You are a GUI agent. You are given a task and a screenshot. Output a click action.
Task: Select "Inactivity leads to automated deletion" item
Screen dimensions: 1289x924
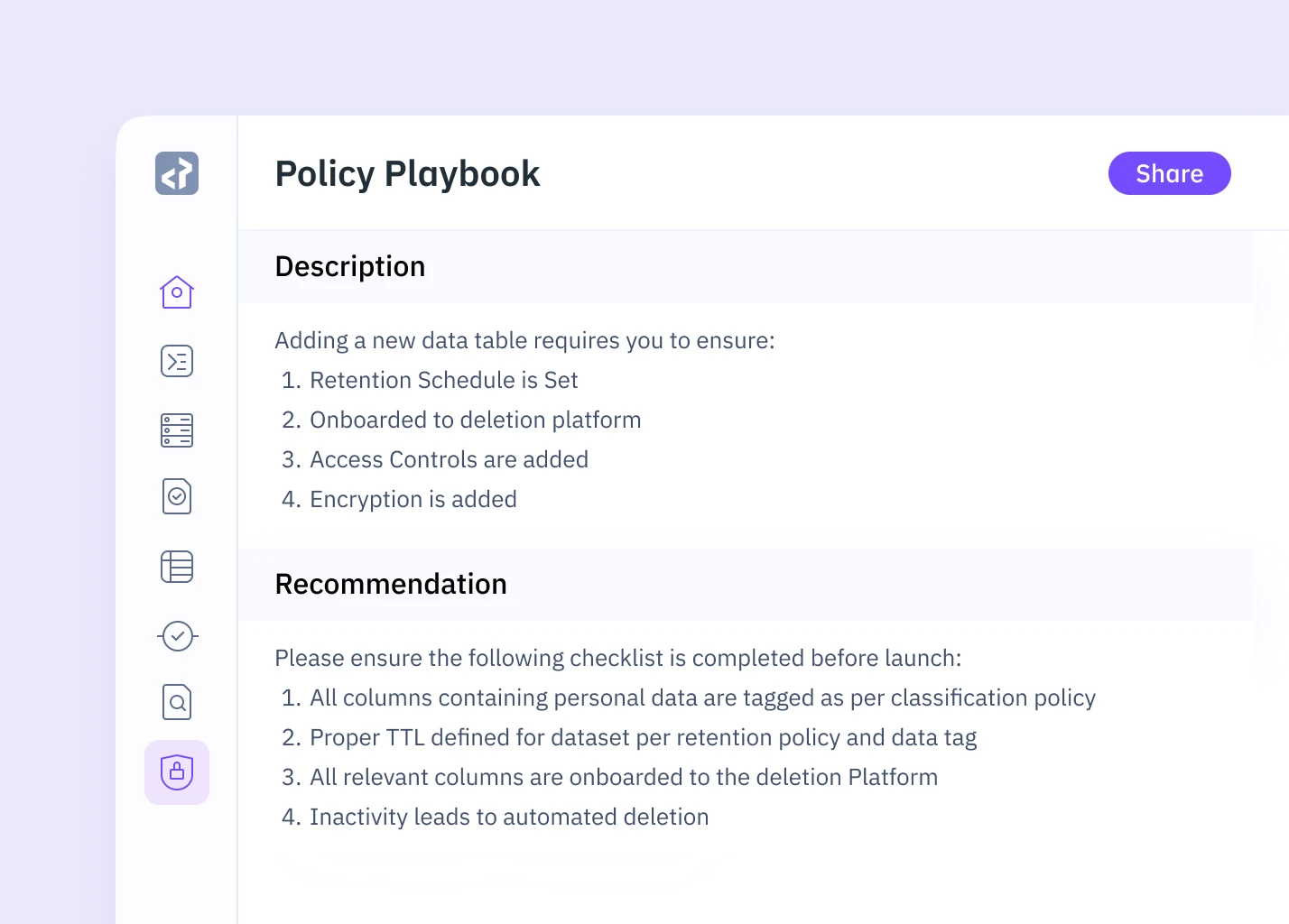click(x=509, y=818)
